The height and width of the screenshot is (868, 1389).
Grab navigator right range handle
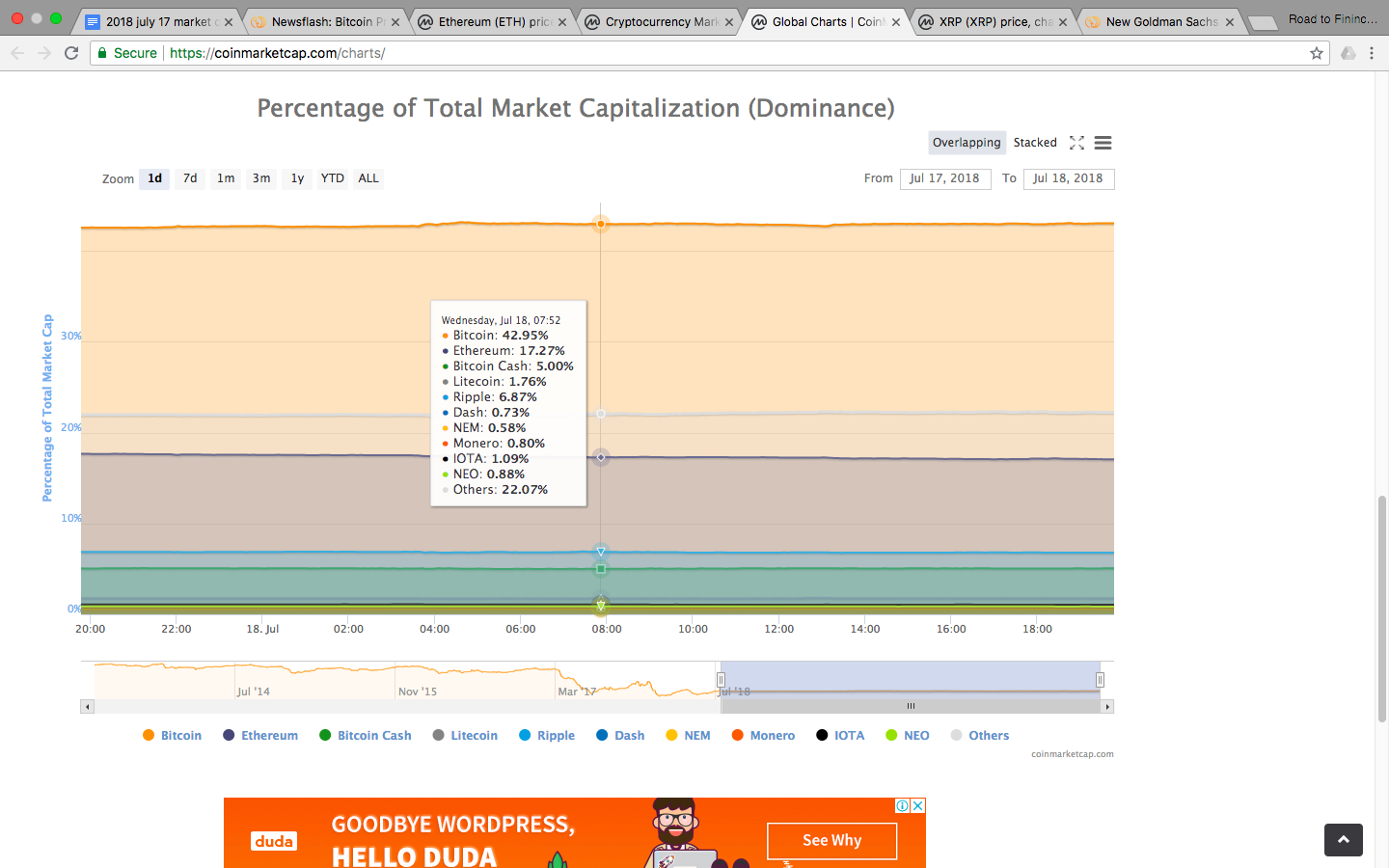point(1100,680)
